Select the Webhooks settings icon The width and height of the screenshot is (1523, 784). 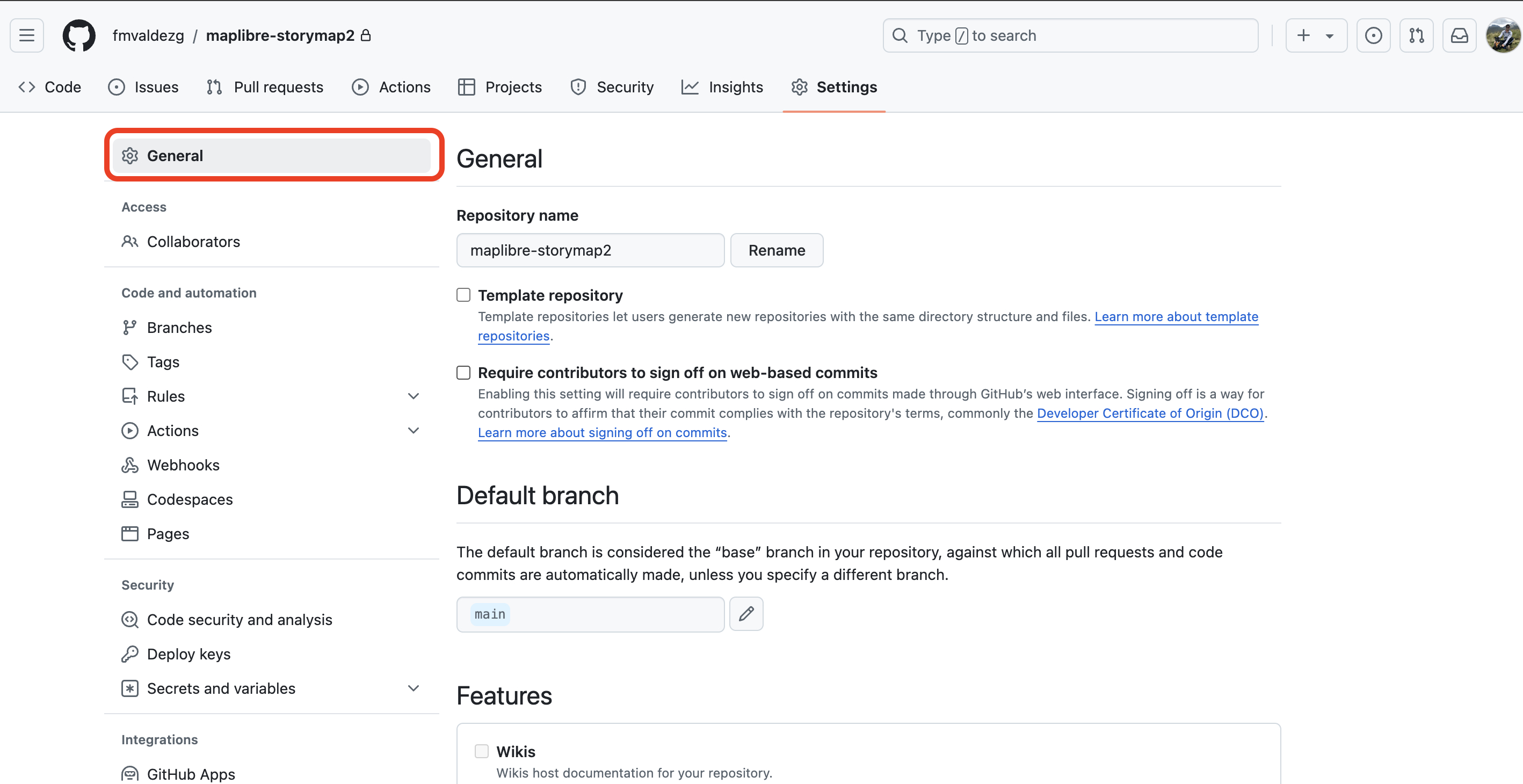tap(130, 464)
